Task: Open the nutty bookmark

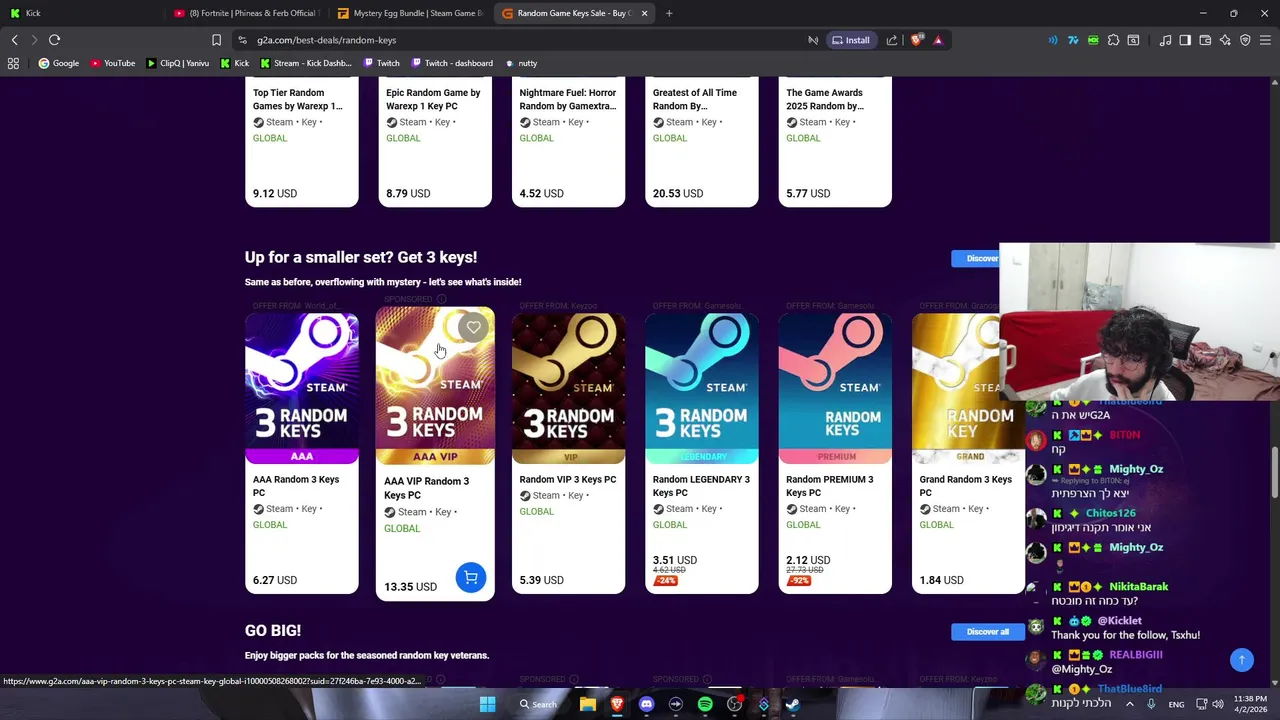Action: (x=520, y=63)
